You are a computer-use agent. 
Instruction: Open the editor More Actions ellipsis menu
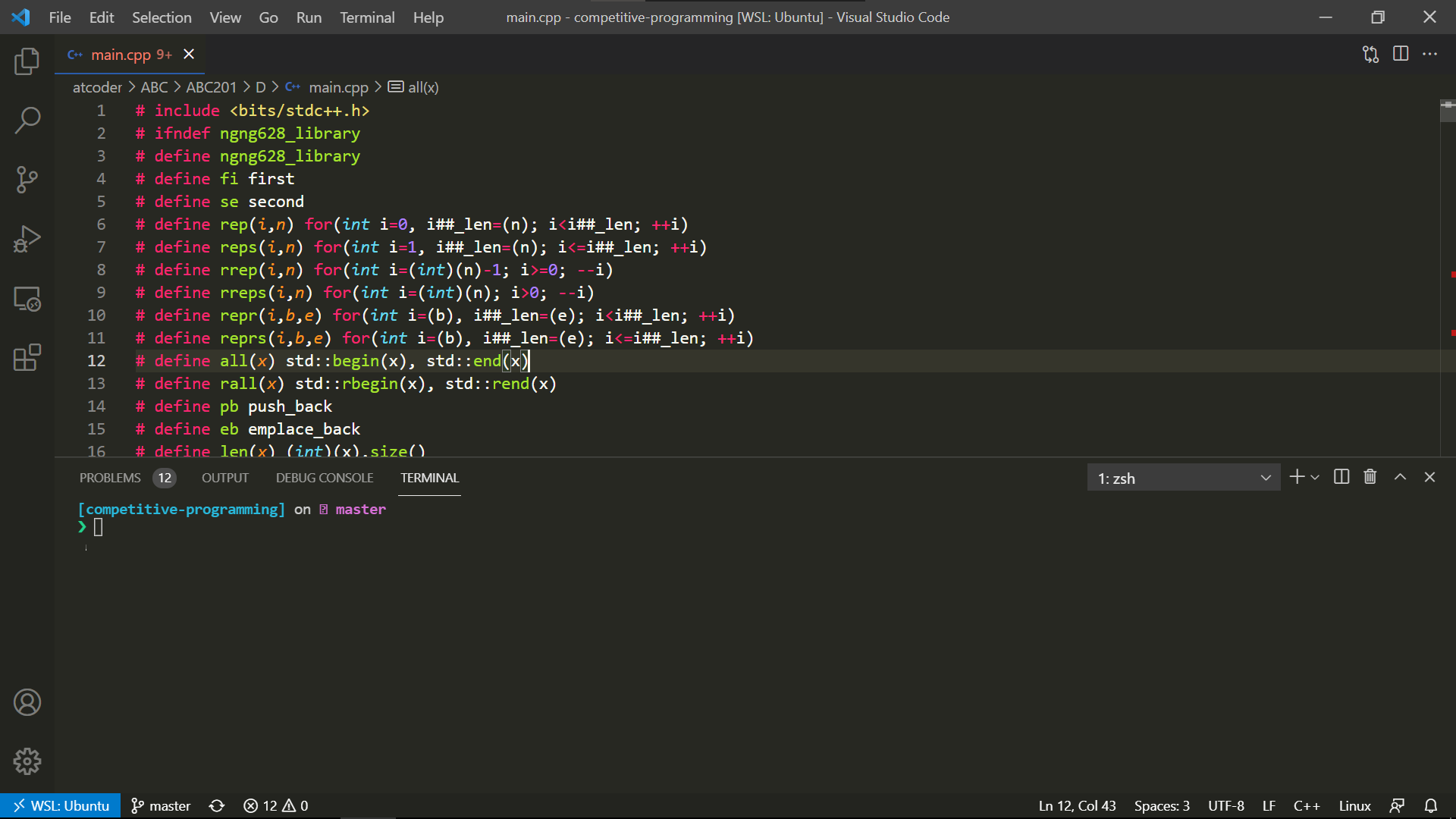point(1429,54)
